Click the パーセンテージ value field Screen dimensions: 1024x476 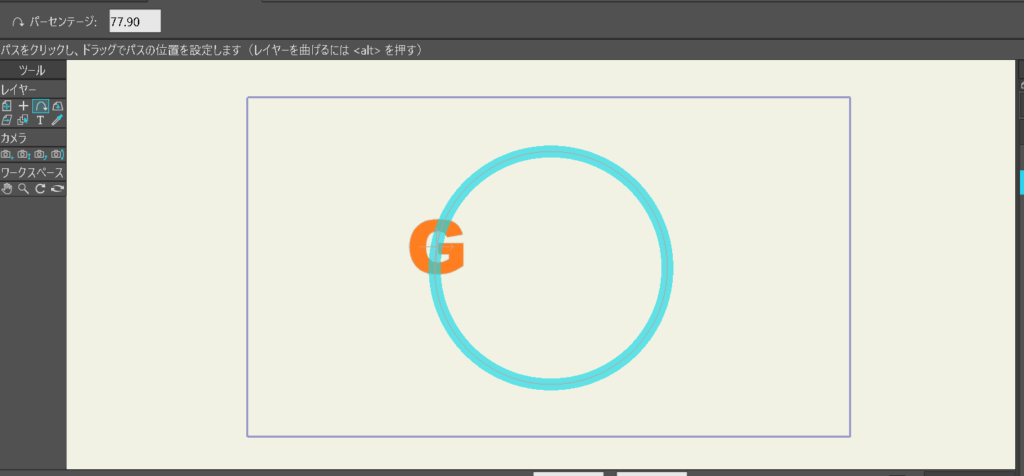click(134, 21)
